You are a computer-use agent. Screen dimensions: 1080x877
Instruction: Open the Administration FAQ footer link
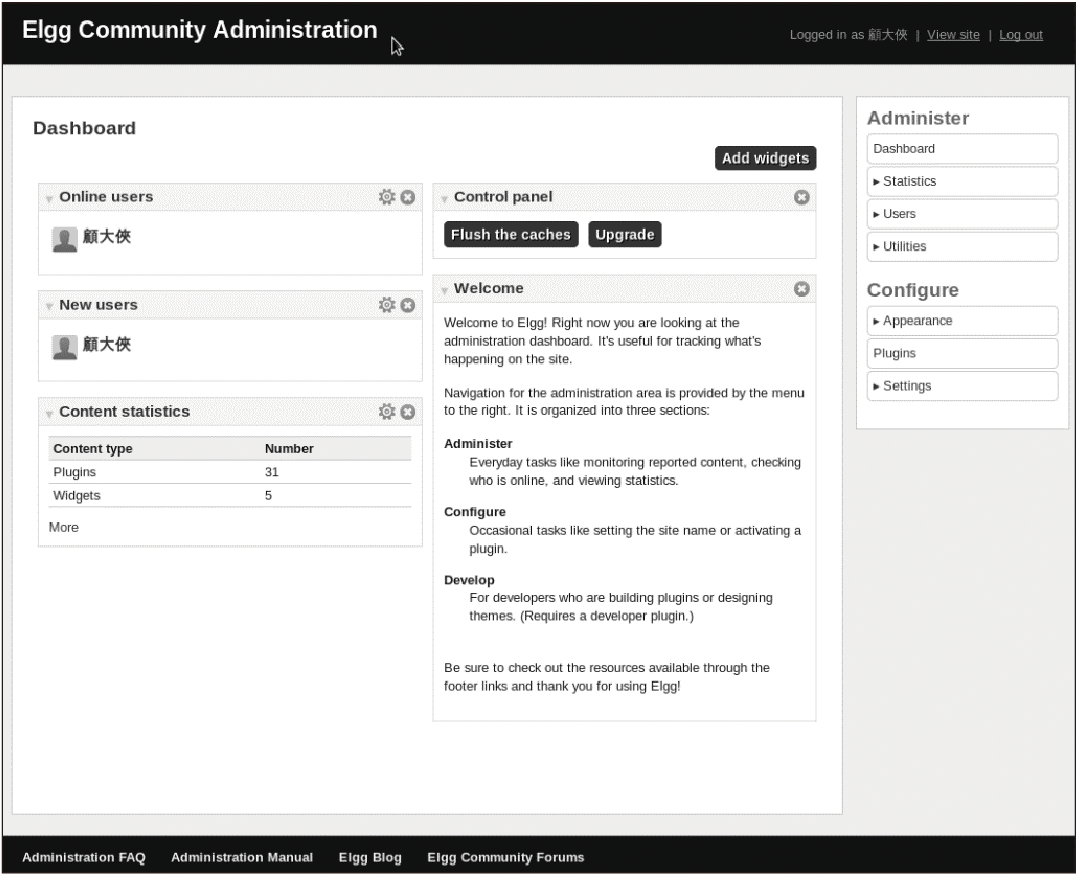click(84, 858)
